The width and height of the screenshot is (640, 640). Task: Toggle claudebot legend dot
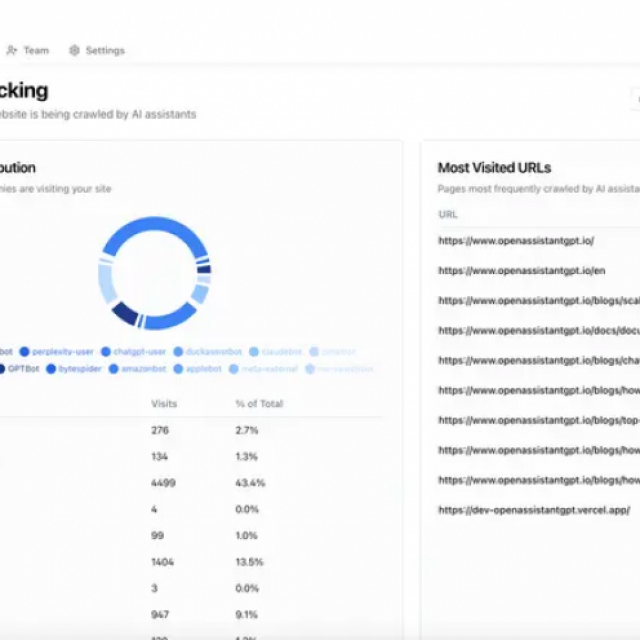pyautogui.click(x=254, y=351)
